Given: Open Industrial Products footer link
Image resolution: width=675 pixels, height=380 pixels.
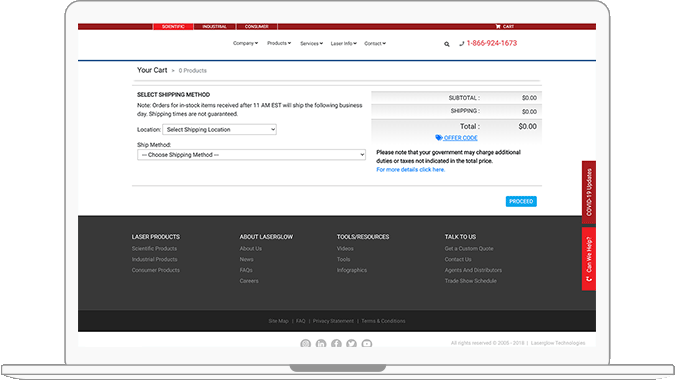Looking at the screenshot, I should [155, 260].
